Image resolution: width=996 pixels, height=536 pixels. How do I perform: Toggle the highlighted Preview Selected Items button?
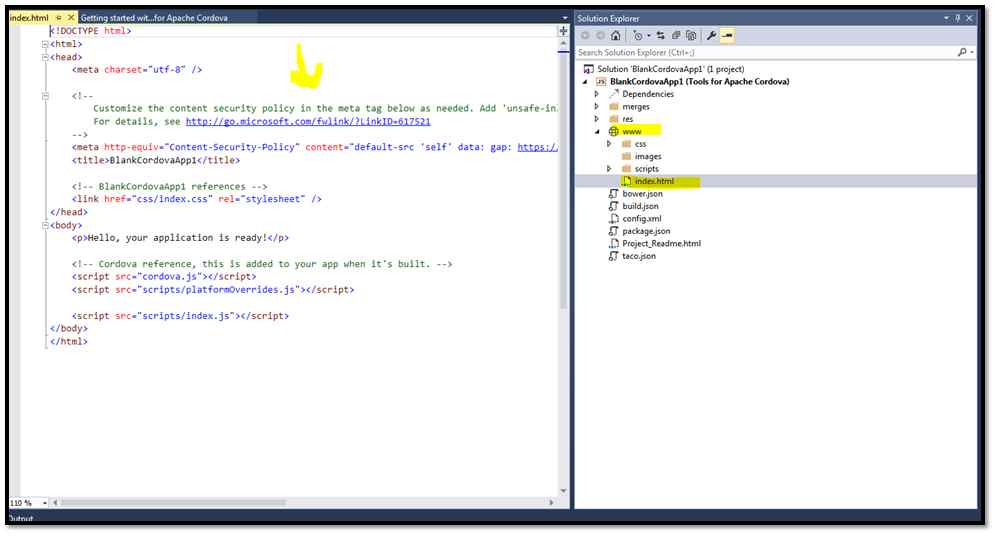click(x=727, y=35)
